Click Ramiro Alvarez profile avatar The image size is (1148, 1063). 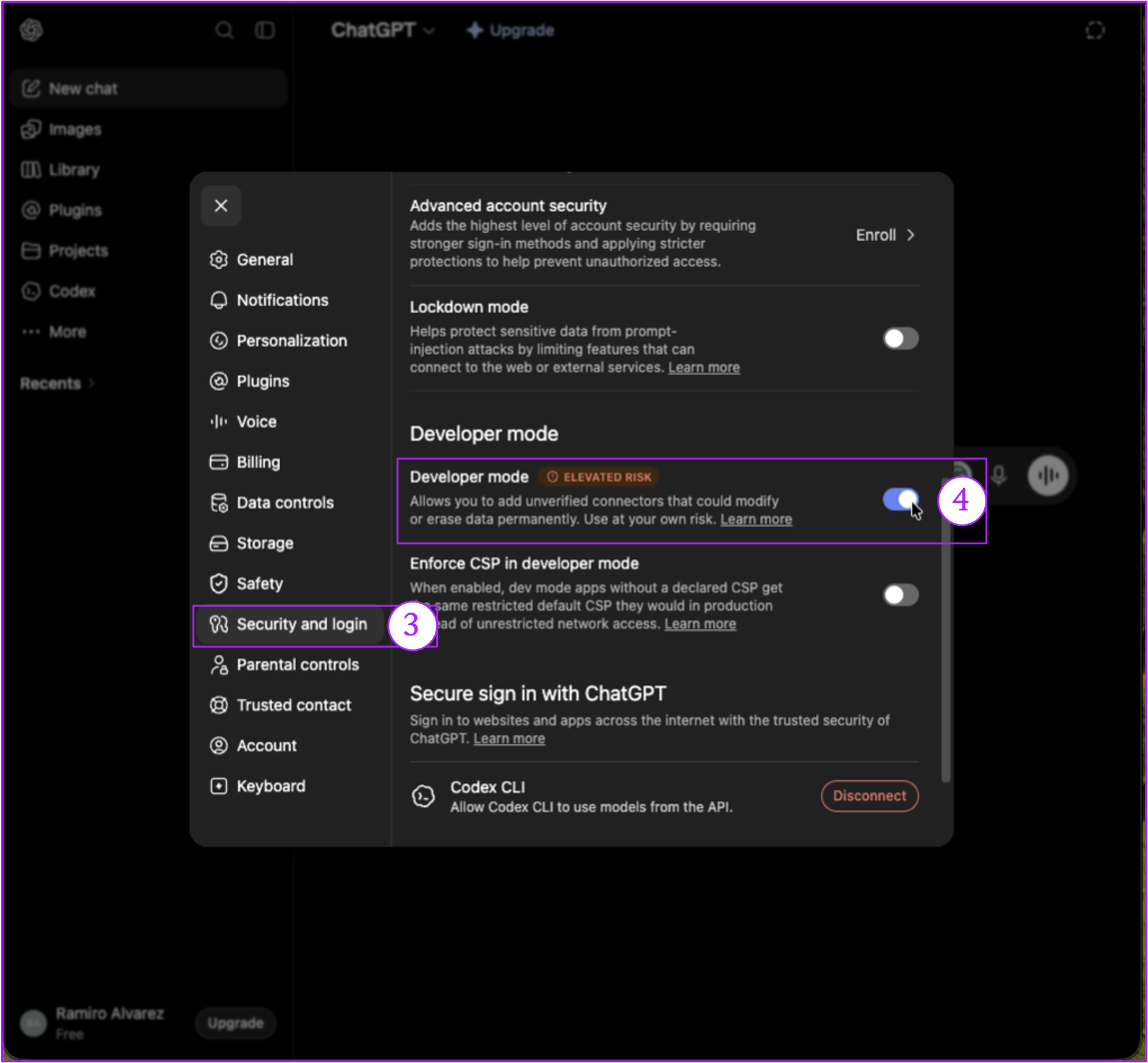point(33,1023)
